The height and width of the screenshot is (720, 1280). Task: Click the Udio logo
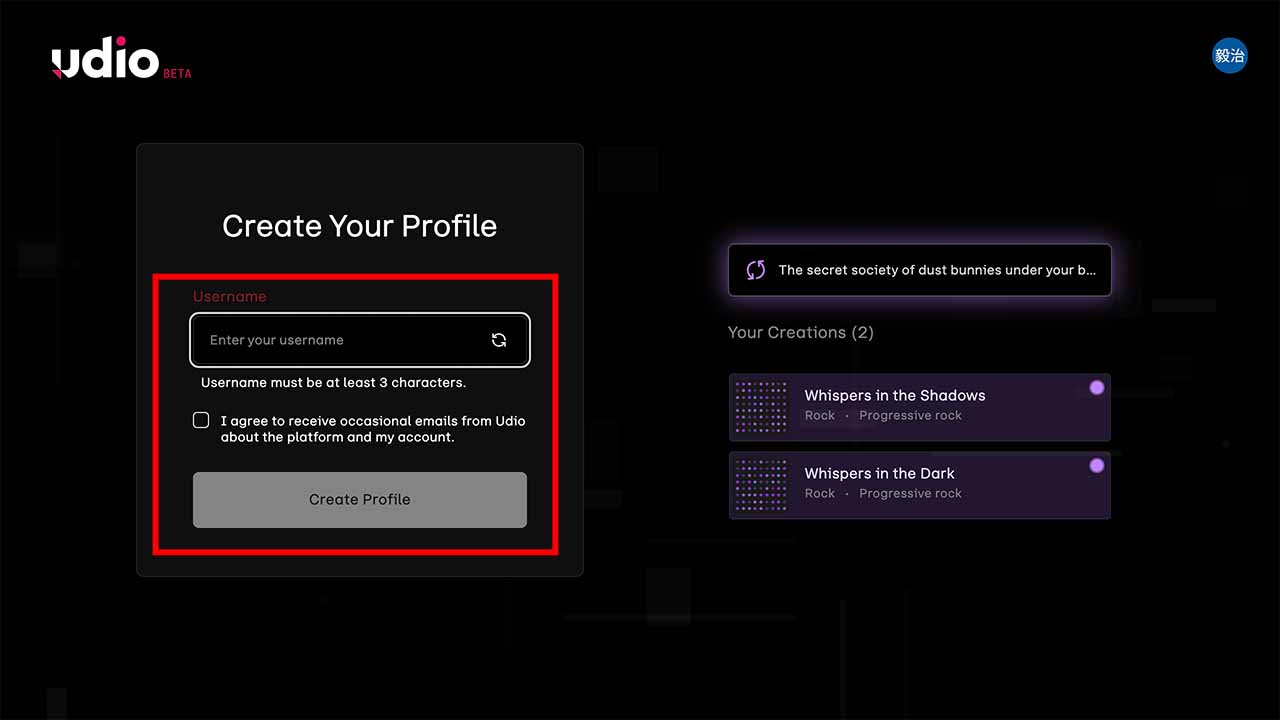point(105,60)
